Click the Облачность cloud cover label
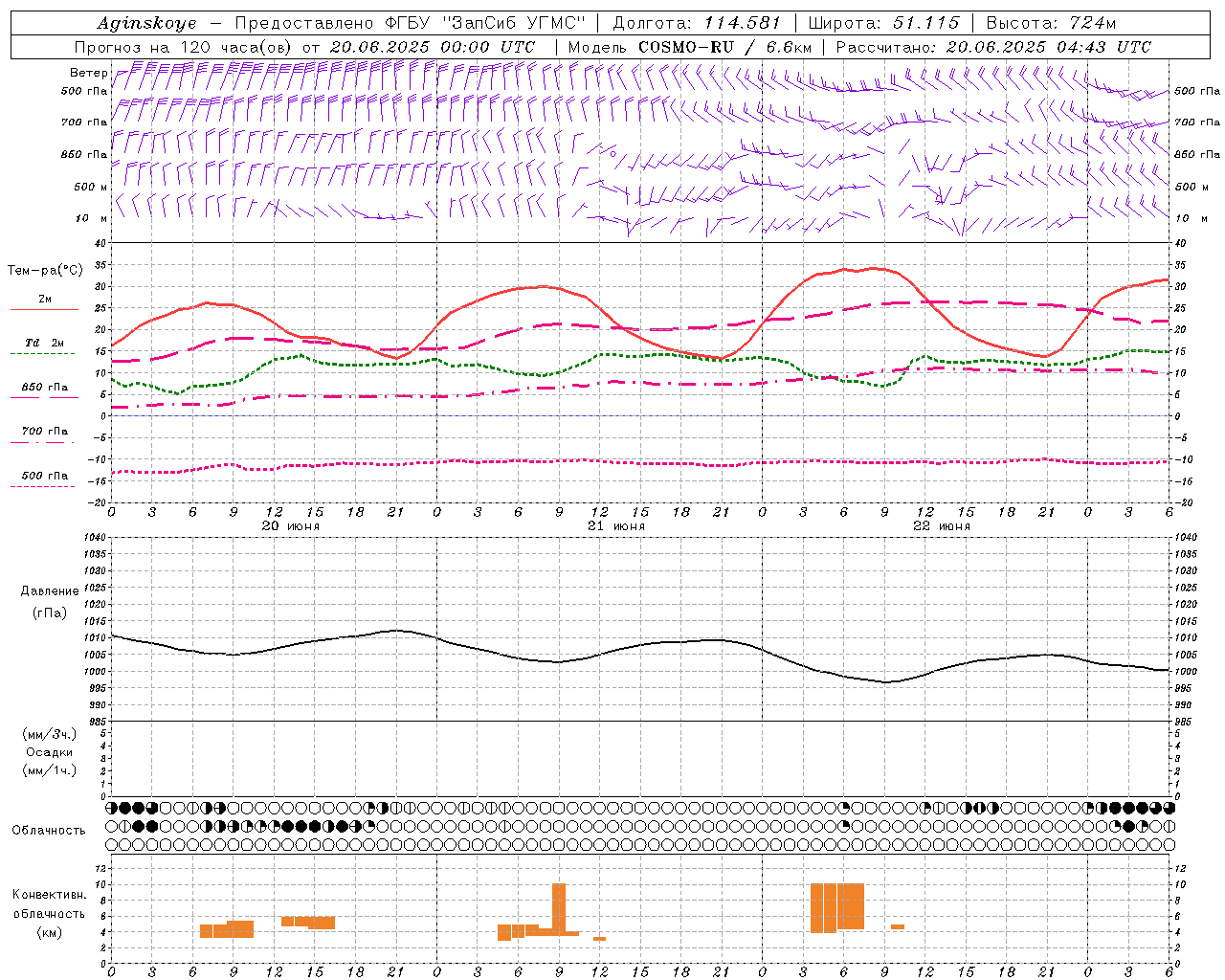Image resolution: width=1225 pixels, height=980 pixels. (49, 831)
